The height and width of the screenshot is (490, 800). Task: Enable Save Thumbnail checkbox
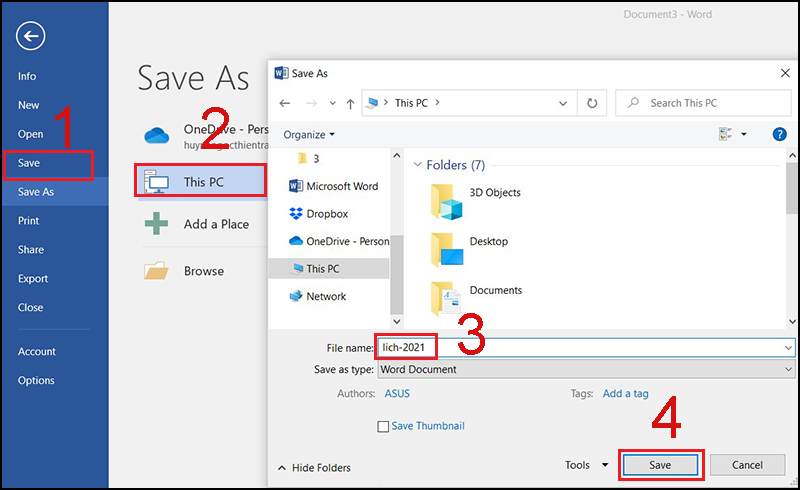click(383, 427)
